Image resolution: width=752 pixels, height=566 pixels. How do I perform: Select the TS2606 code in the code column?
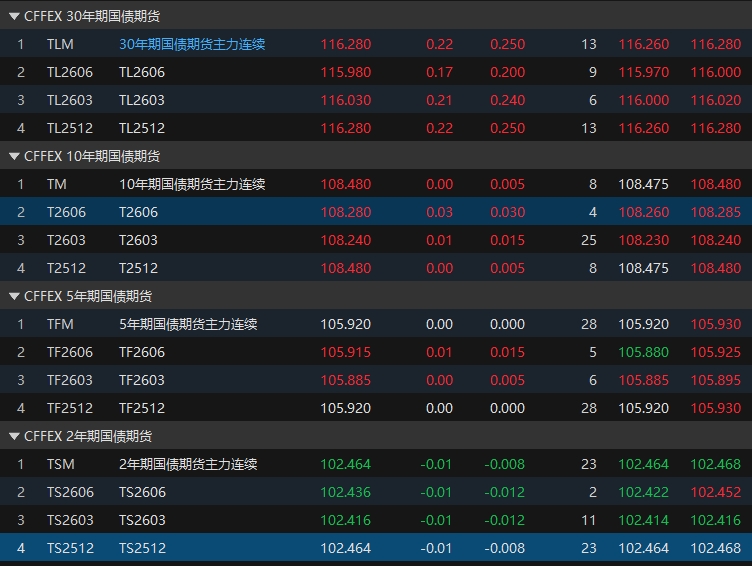[x=70, y=492]
